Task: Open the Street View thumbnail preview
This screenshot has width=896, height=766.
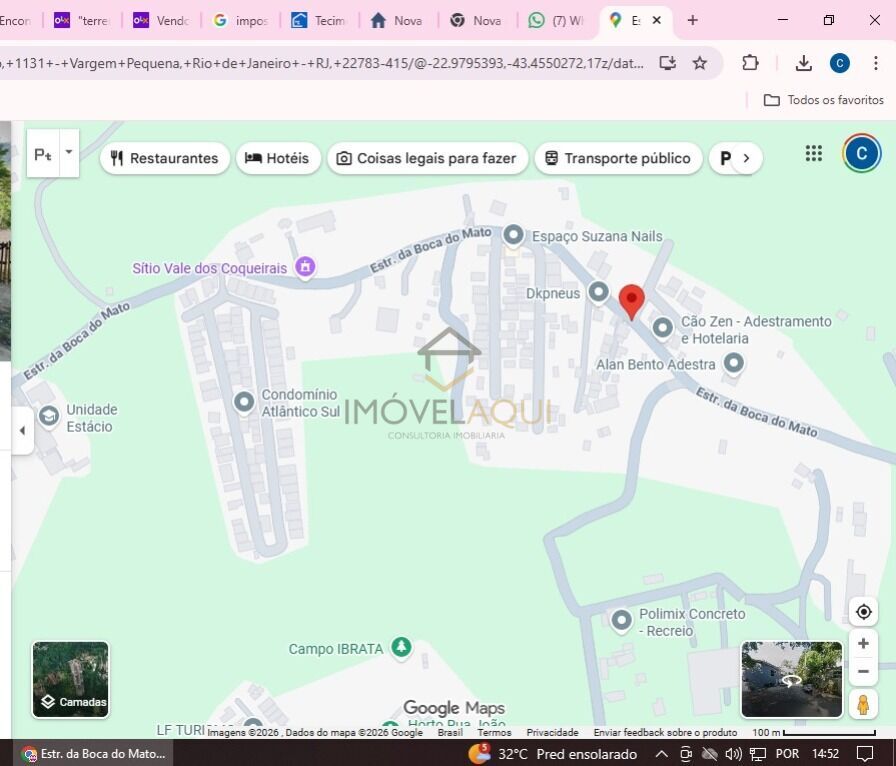Action: pos(791,680)
